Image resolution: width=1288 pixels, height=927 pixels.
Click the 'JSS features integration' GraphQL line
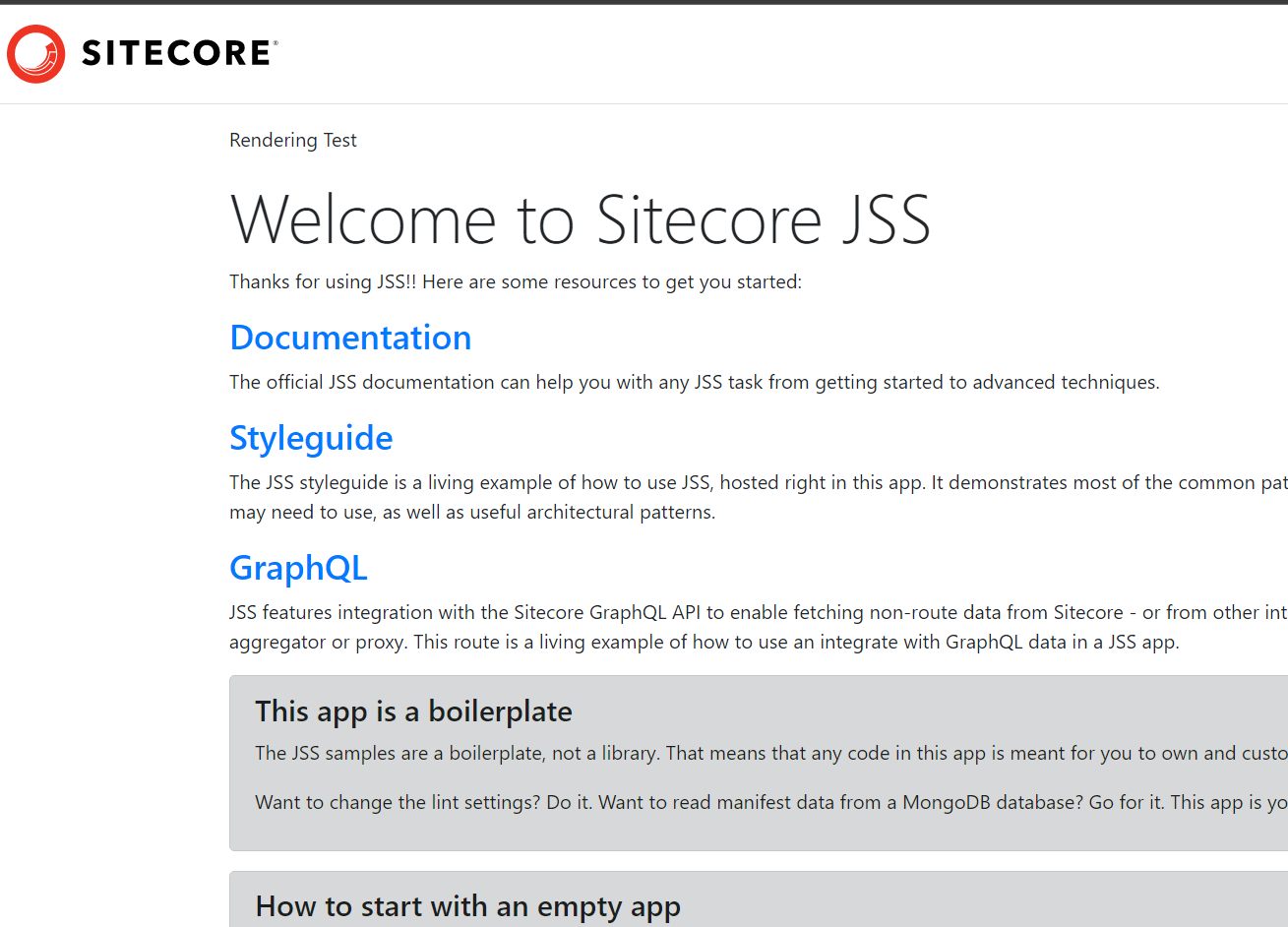point(759,612)
